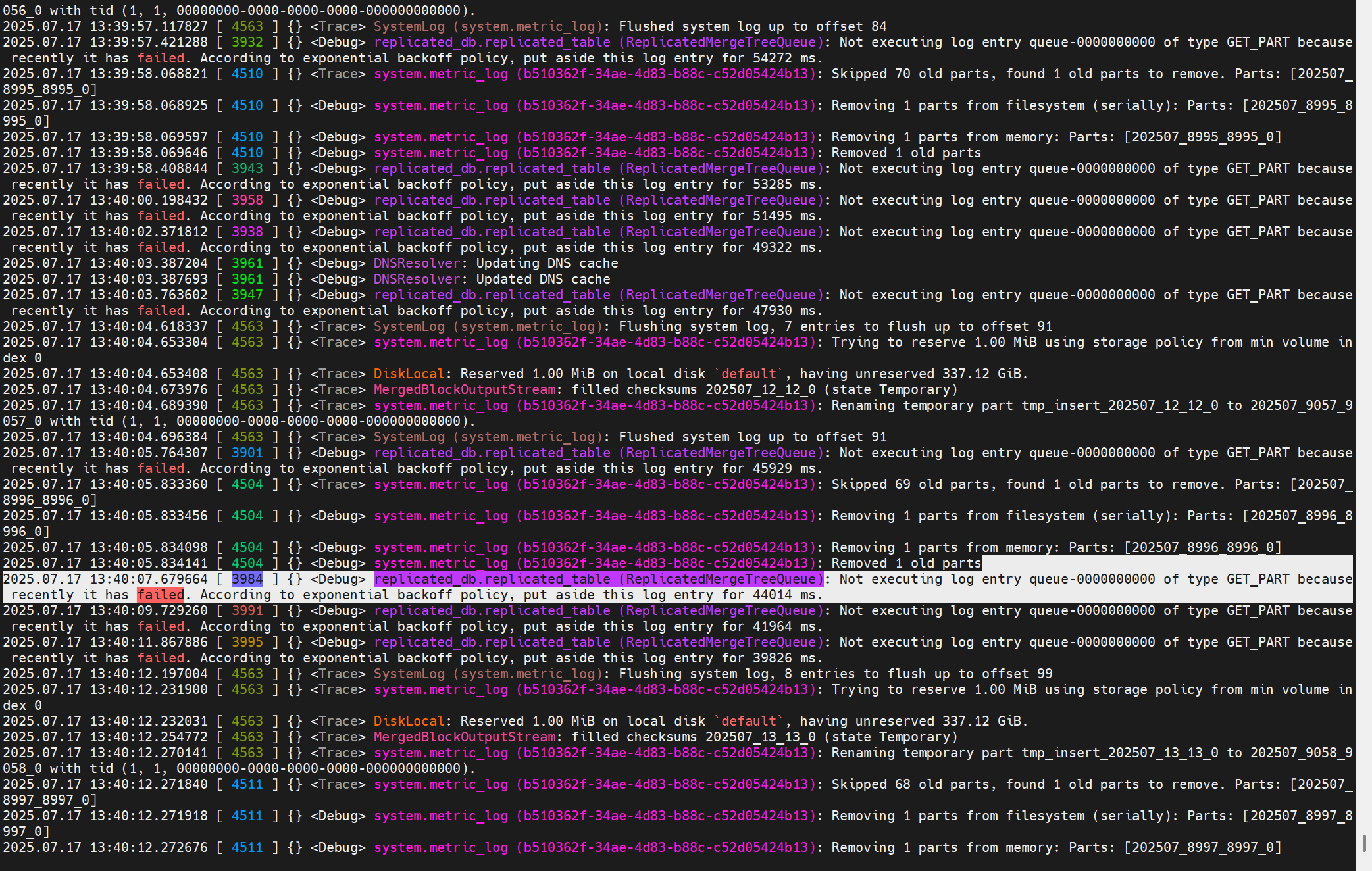
Task: Click thread id 3995
Action: click(247, 642)
